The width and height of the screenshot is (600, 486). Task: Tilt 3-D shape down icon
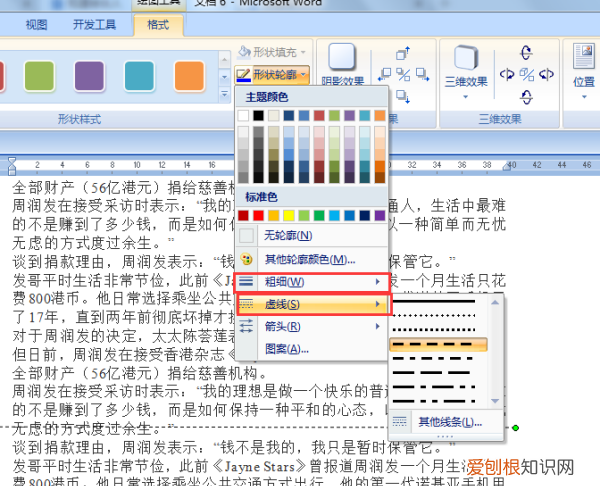tap(527, 97)
